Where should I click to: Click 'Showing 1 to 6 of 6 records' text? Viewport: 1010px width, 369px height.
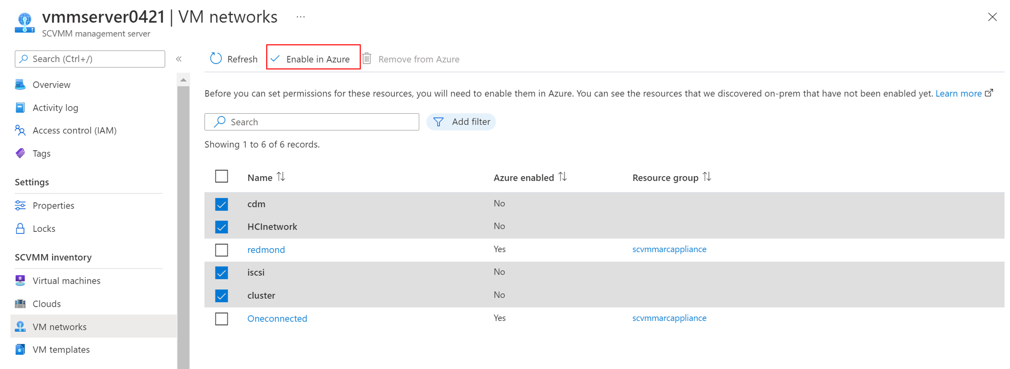(262, 145)
